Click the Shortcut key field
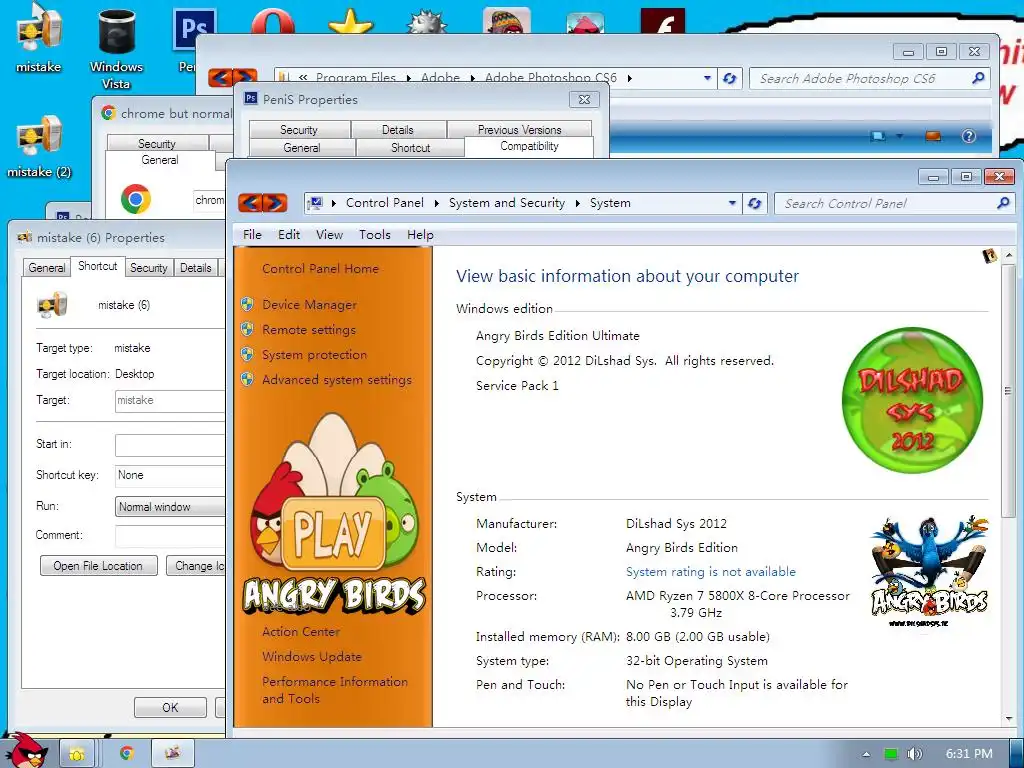Image resolution: width=1024 pixels, height=768 pixels. coord(170,475)
